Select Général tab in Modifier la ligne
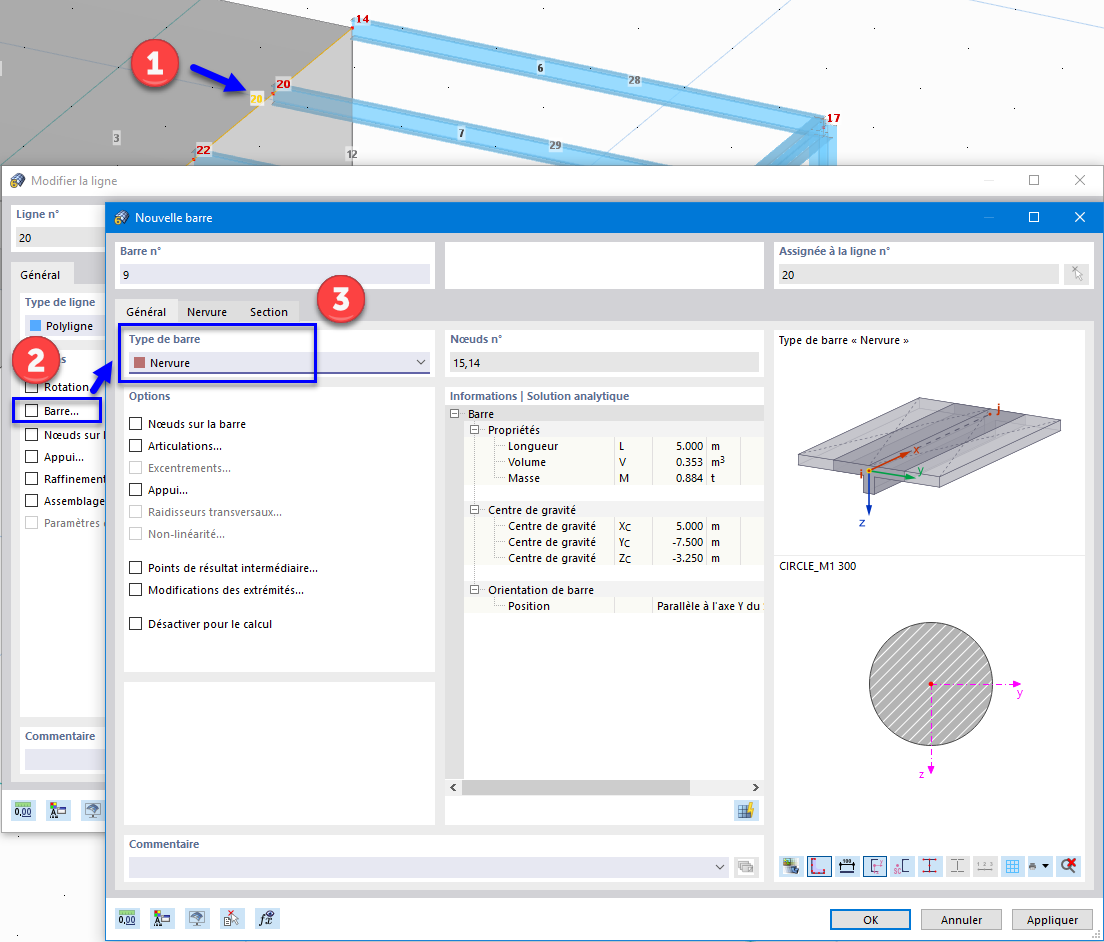1104x942 pixels. 40,275
